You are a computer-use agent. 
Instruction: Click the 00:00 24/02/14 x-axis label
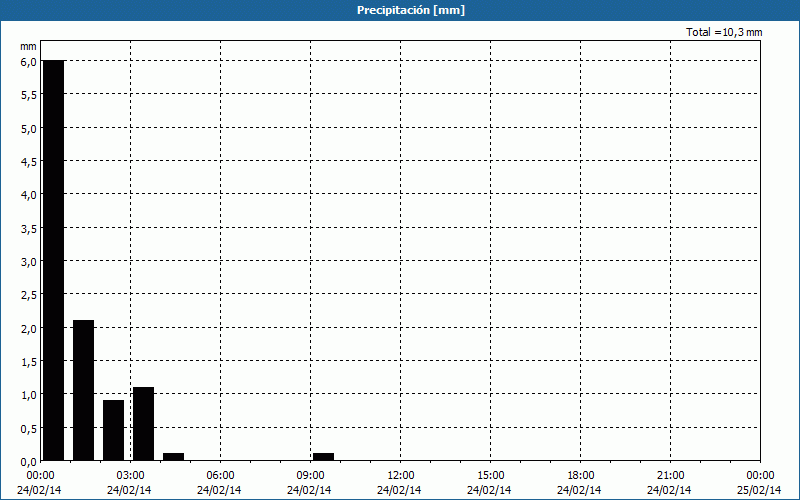(x=39, y=483)
